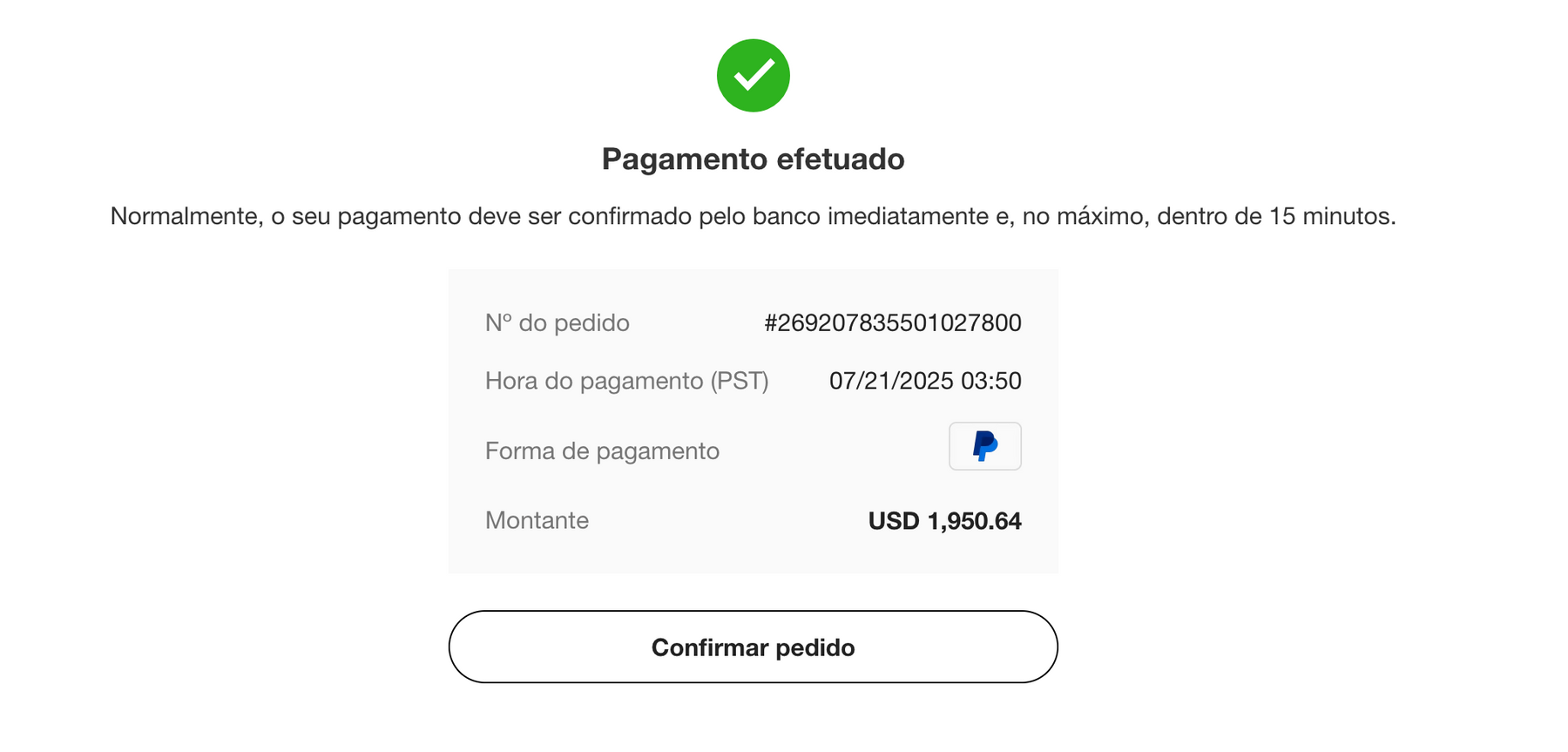Click the Confirmar pedido button
This screenshot has height=752, width=1568.
click(x=754, y=647)
